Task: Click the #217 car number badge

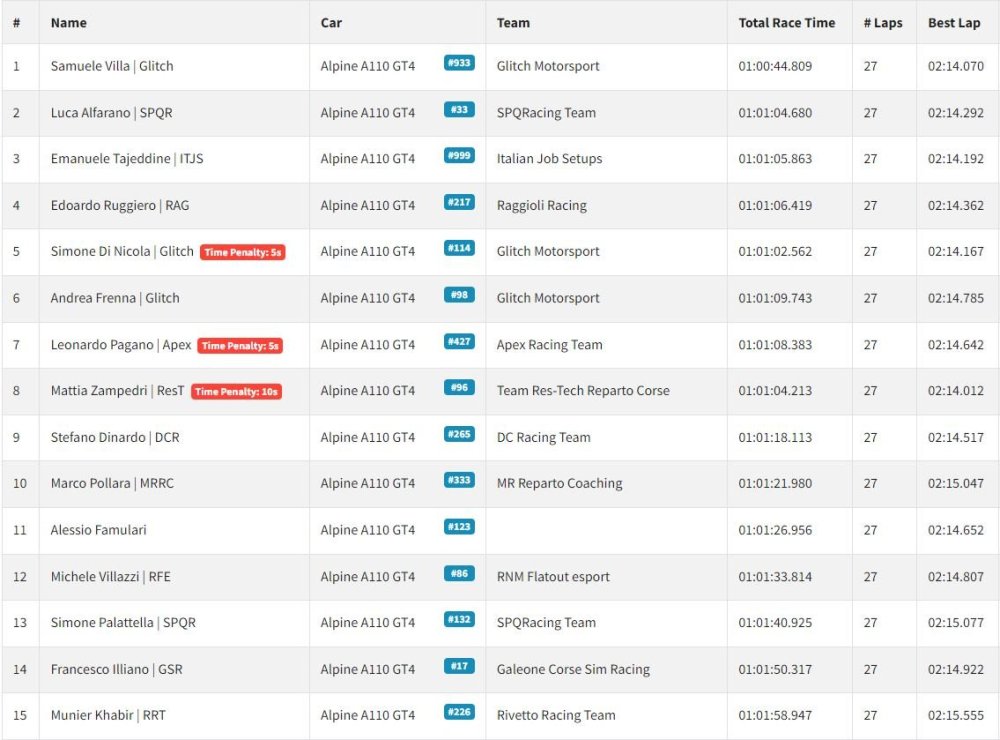Action: click(459, 202)
